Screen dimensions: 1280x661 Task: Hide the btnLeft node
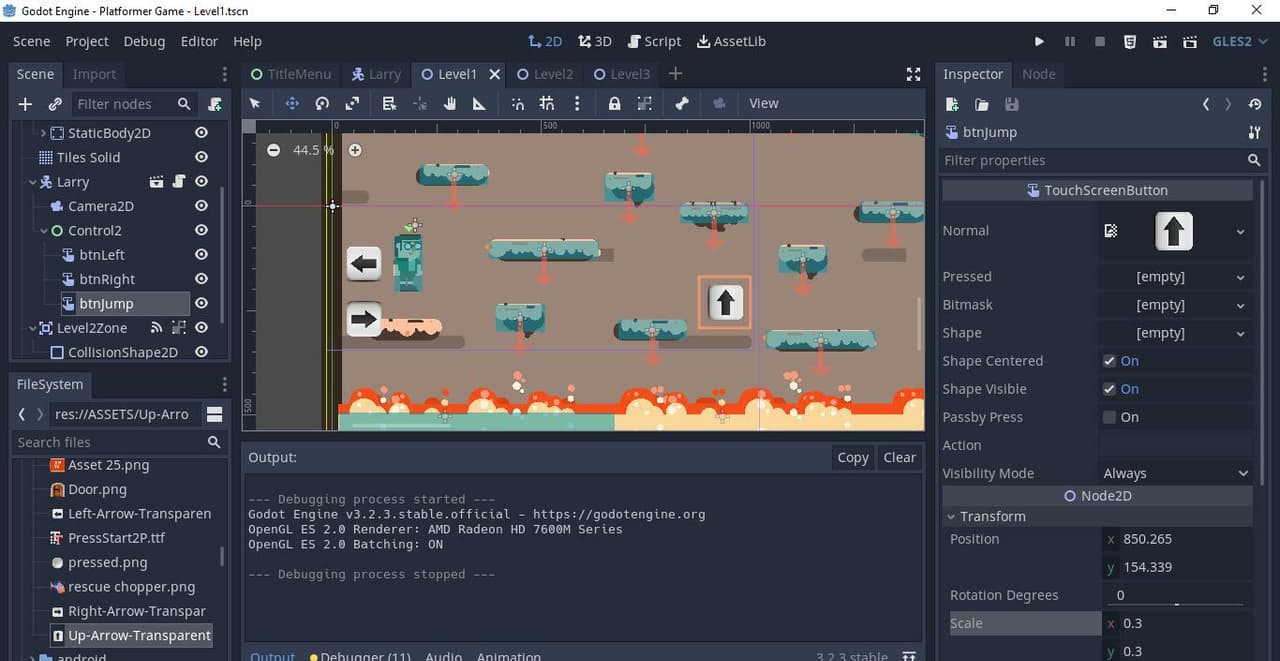(201, 254)
